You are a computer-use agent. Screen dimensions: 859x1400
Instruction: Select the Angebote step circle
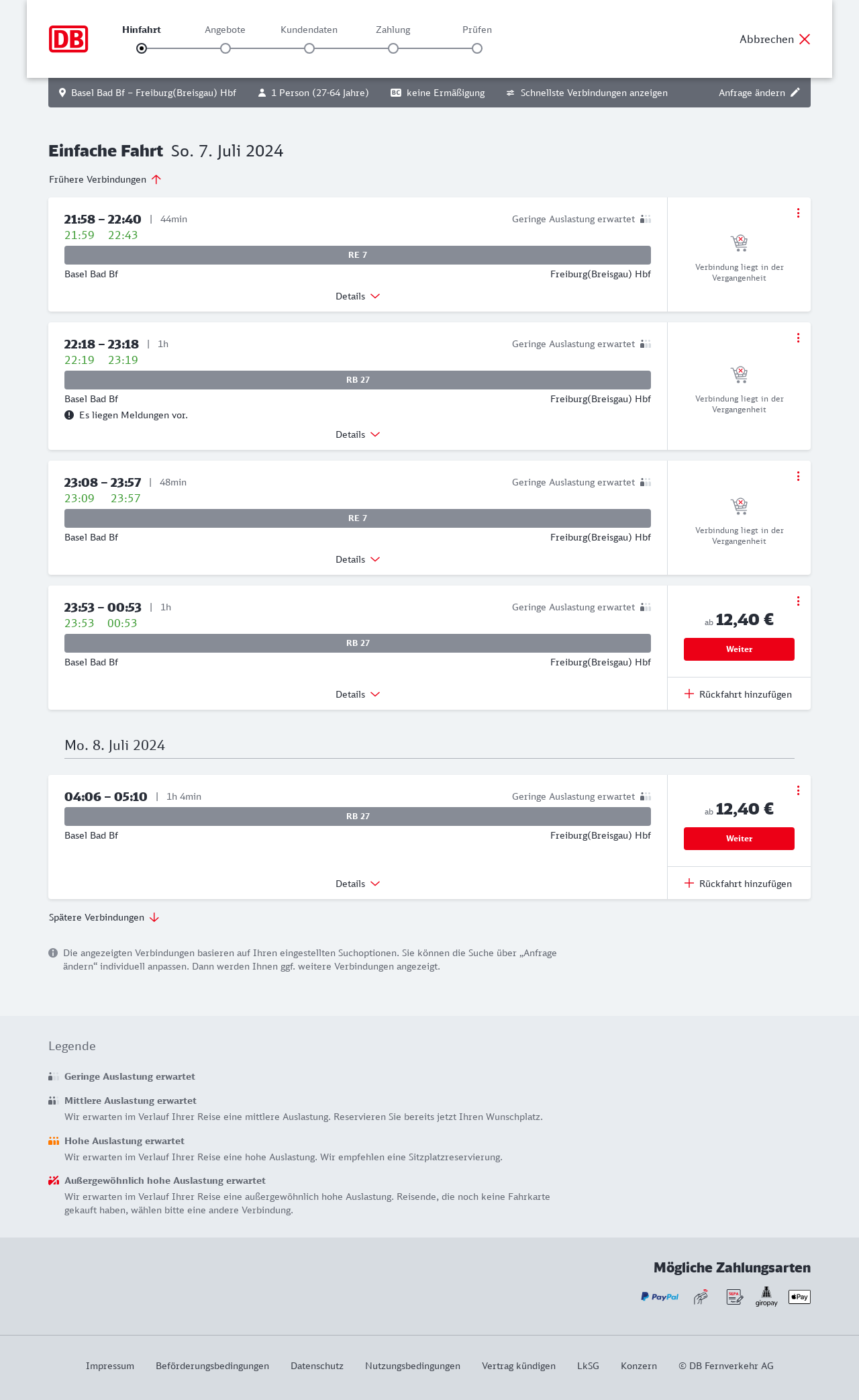(x=225, y=48)
